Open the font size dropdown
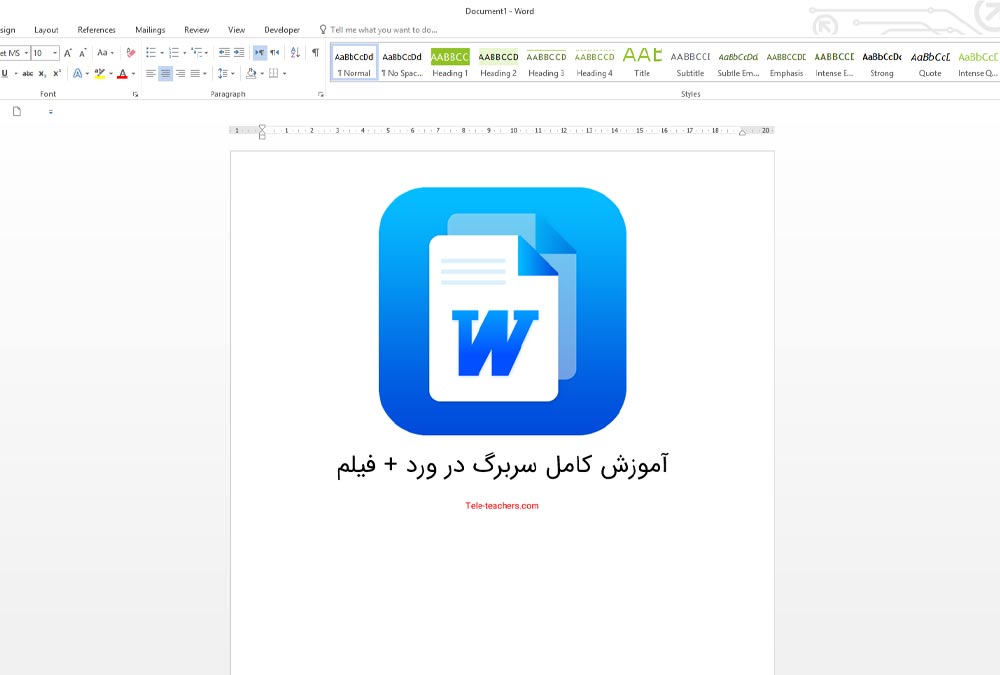 click(55, 53)
